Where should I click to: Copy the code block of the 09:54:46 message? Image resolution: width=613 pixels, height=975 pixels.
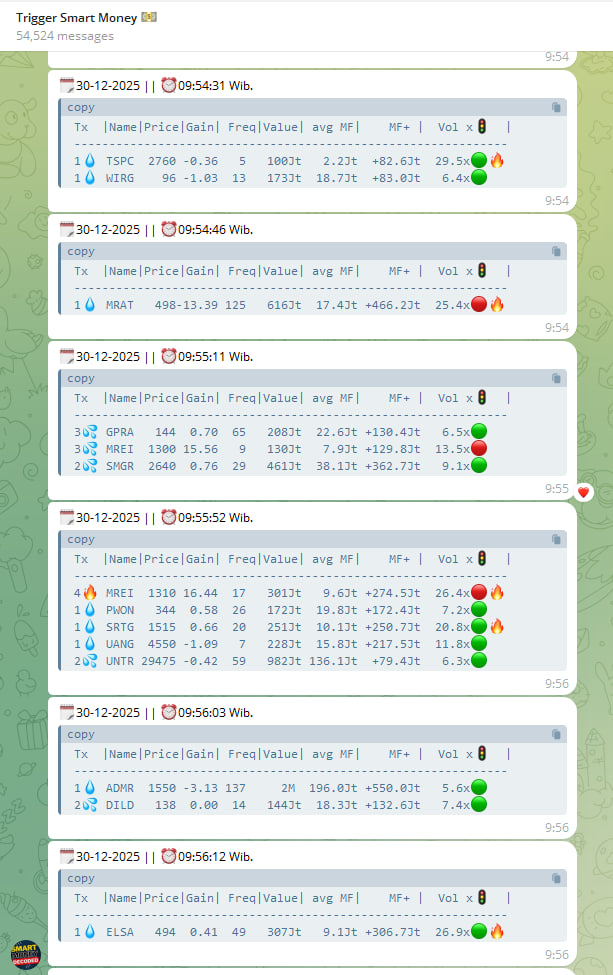556,251
